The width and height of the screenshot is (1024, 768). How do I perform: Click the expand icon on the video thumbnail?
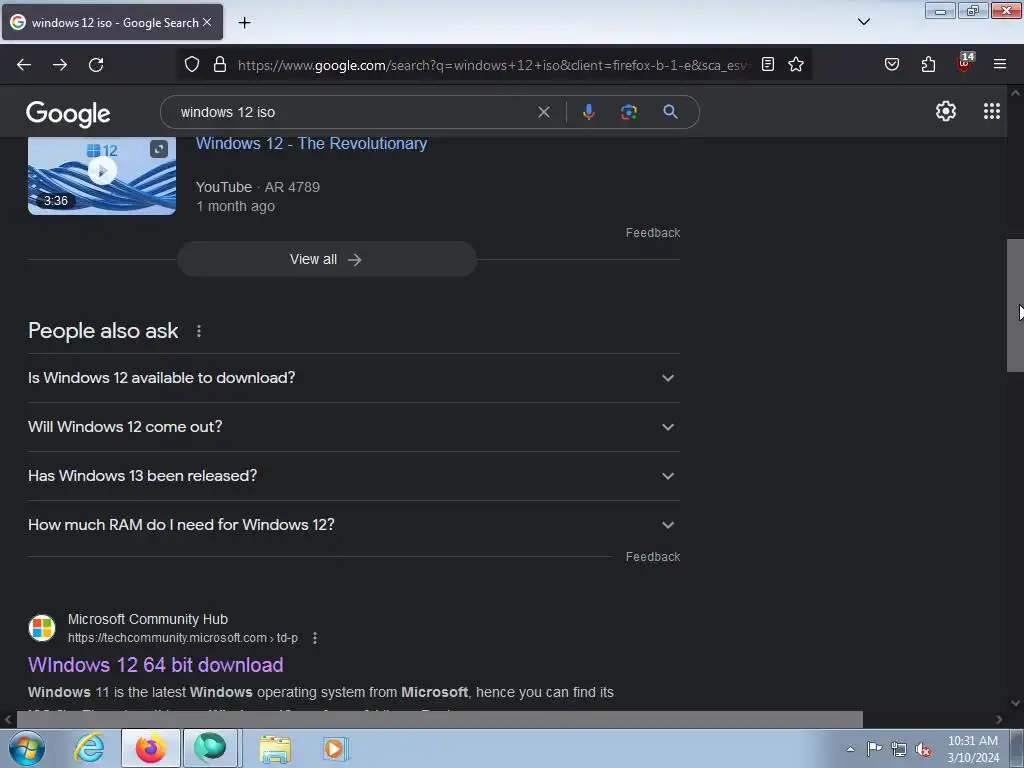159,149
